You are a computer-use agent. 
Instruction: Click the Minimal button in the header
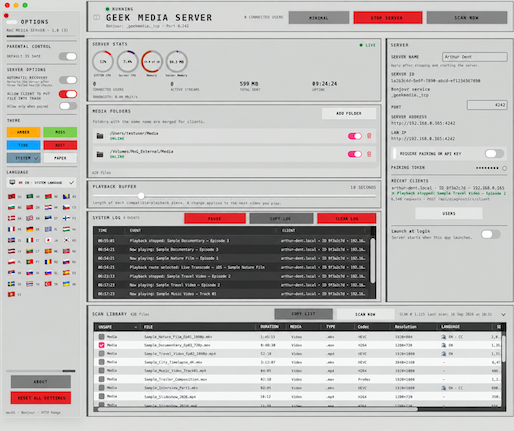pyautogui.click(x=319, y=18)
